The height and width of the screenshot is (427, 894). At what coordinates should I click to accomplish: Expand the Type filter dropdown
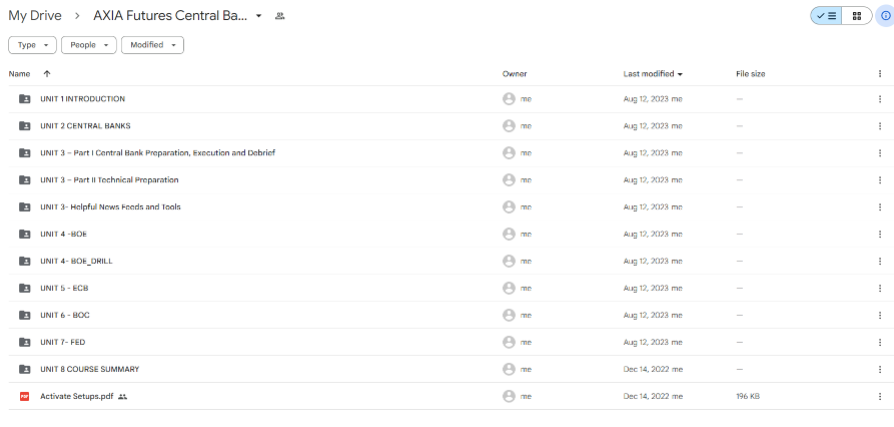(x=32, y=45)
